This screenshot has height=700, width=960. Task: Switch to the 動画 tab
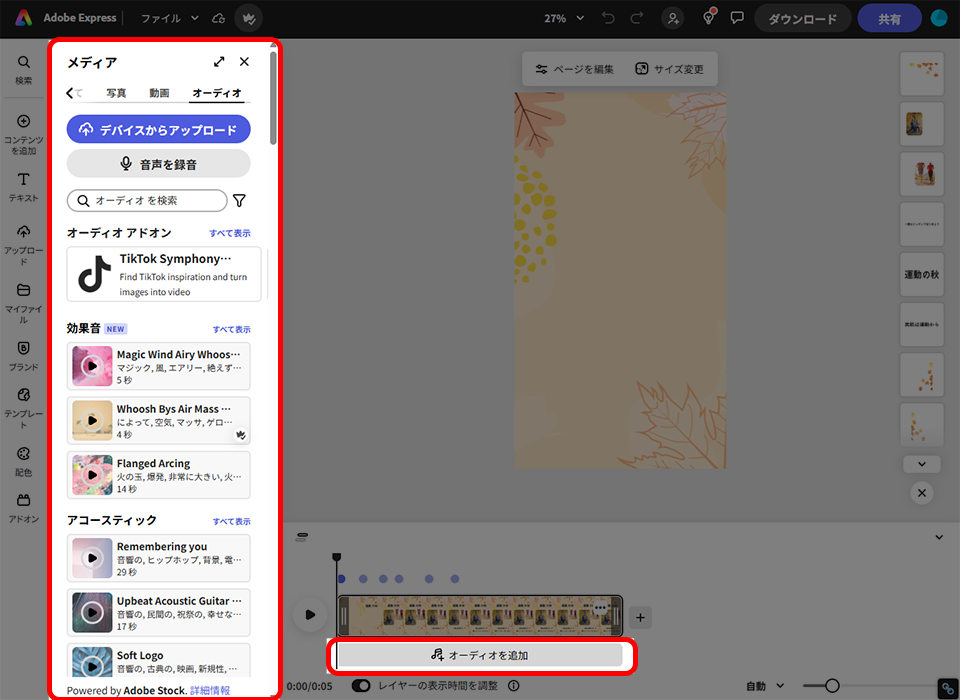click(159, 93)
